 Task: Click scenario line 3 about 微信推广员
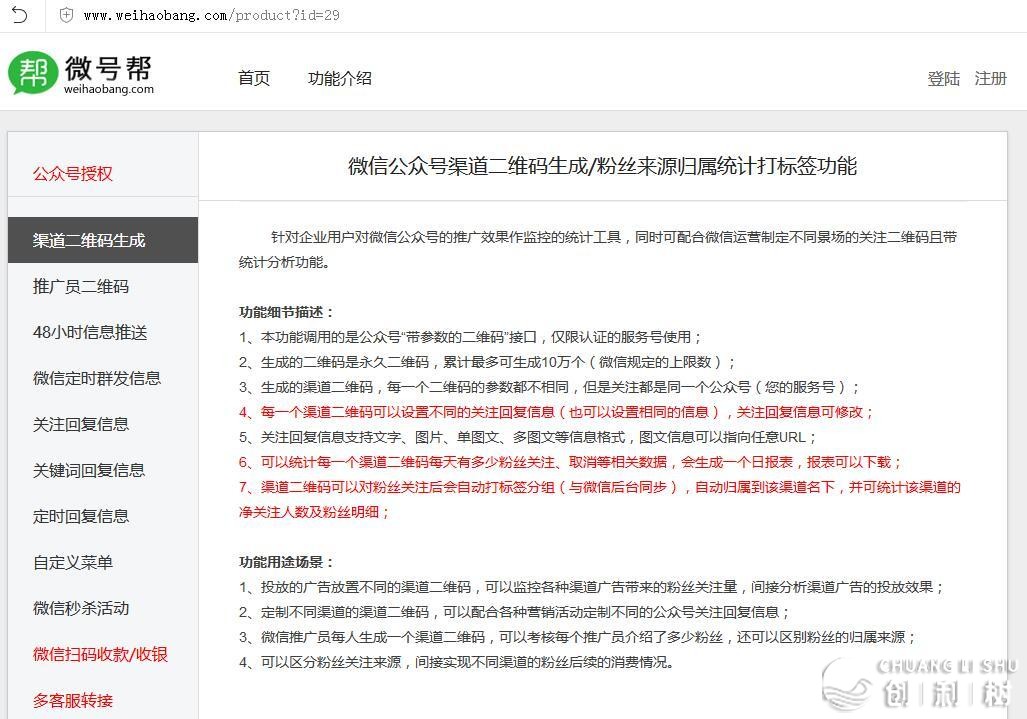[x=577, y=636]
